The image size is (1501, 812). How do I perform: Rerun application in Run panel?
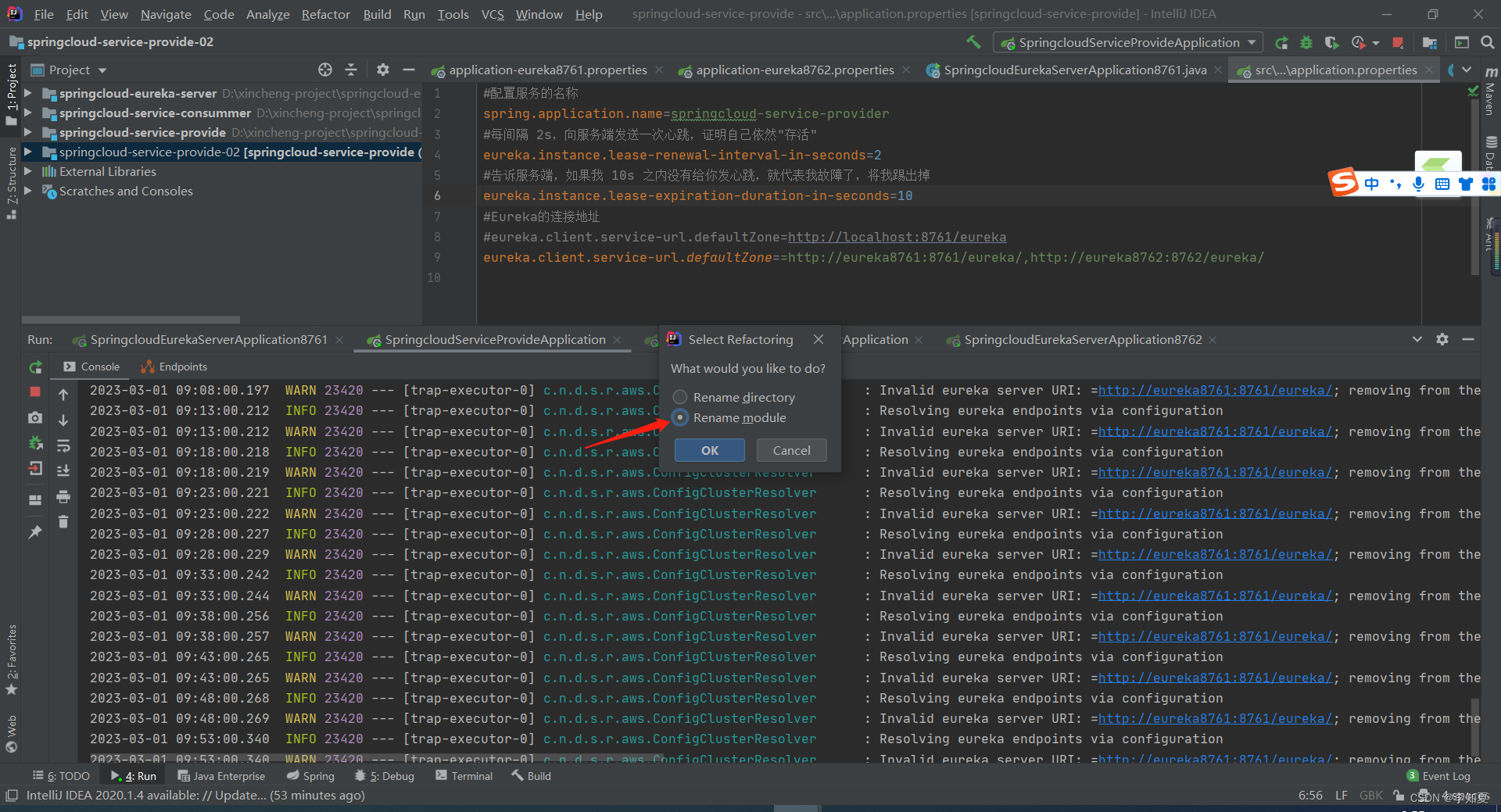tap(35, 367)
